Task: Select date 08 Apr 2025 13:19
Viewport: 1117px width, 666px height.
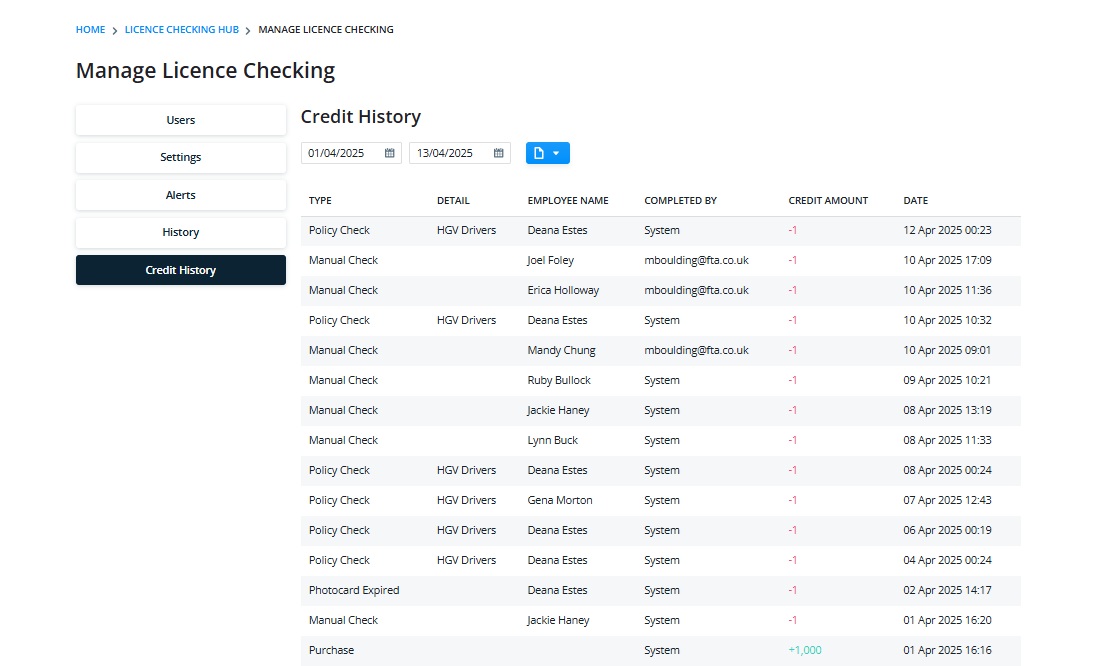Action: coord(947,410)
